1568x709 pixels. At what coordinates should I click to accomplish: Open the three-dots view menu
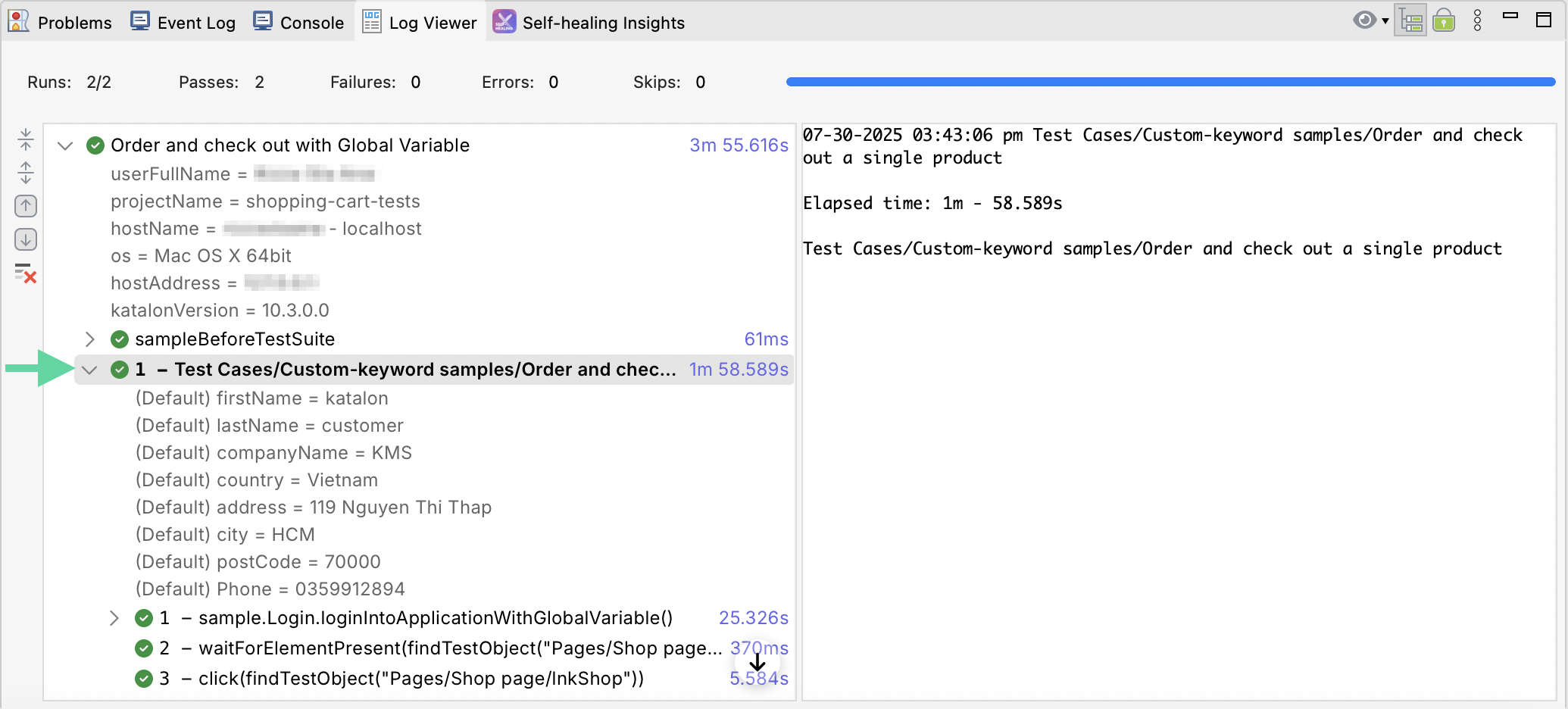click(x=1477, y=20)
